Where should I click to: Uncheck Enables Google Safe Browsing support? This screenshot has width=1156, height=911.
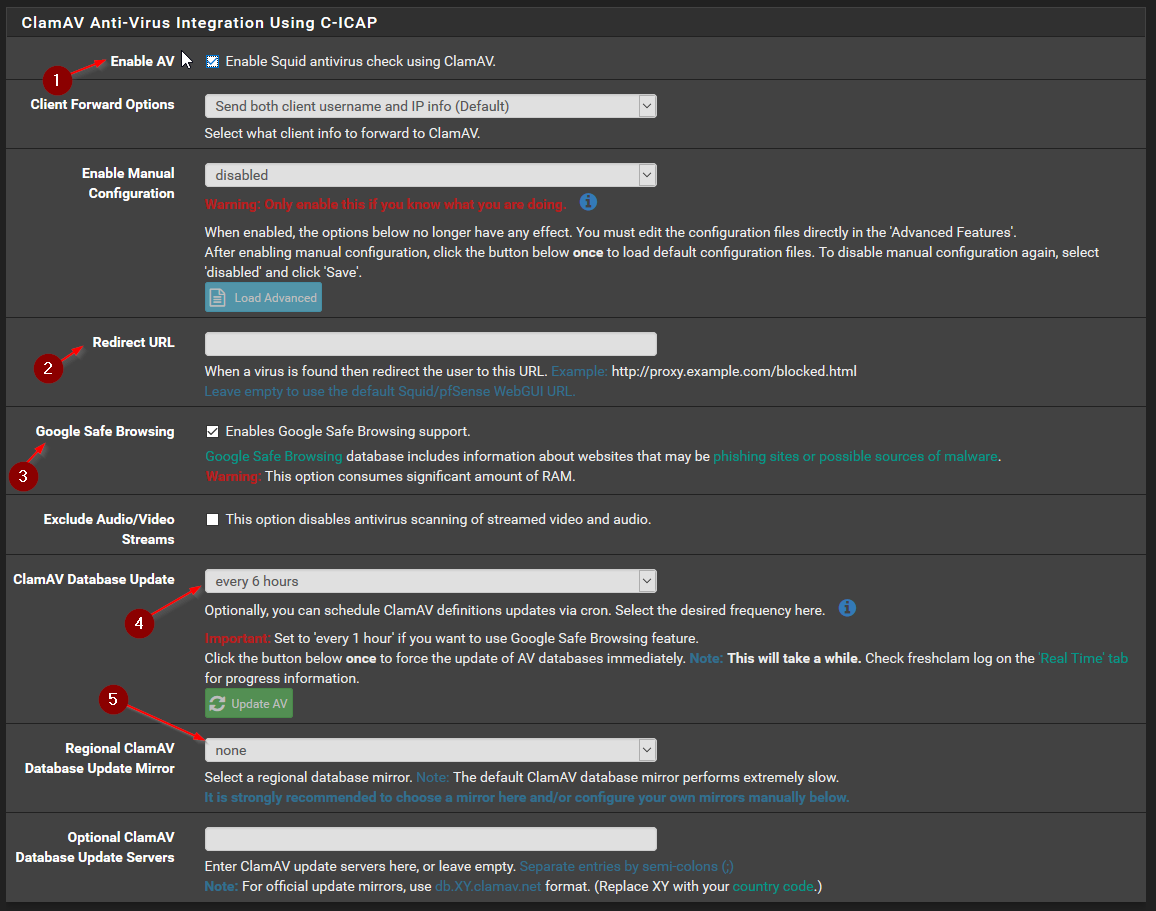click(212, 432)
